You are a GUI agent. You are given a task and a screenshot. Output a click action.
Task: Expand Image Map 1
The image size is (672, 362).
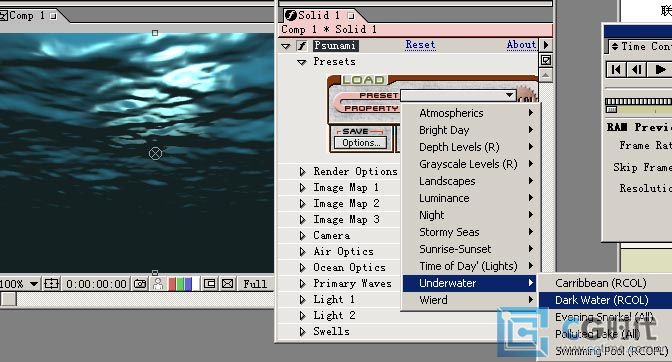point(303,188)
